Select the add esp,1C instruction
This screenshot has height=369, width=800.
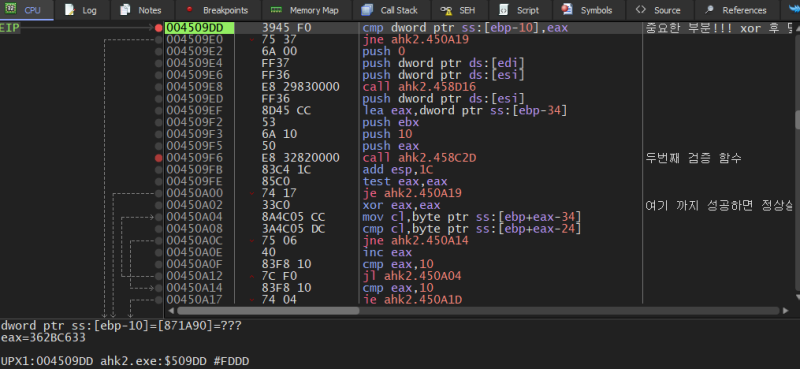pyautogui.click(x=397, y=170)
